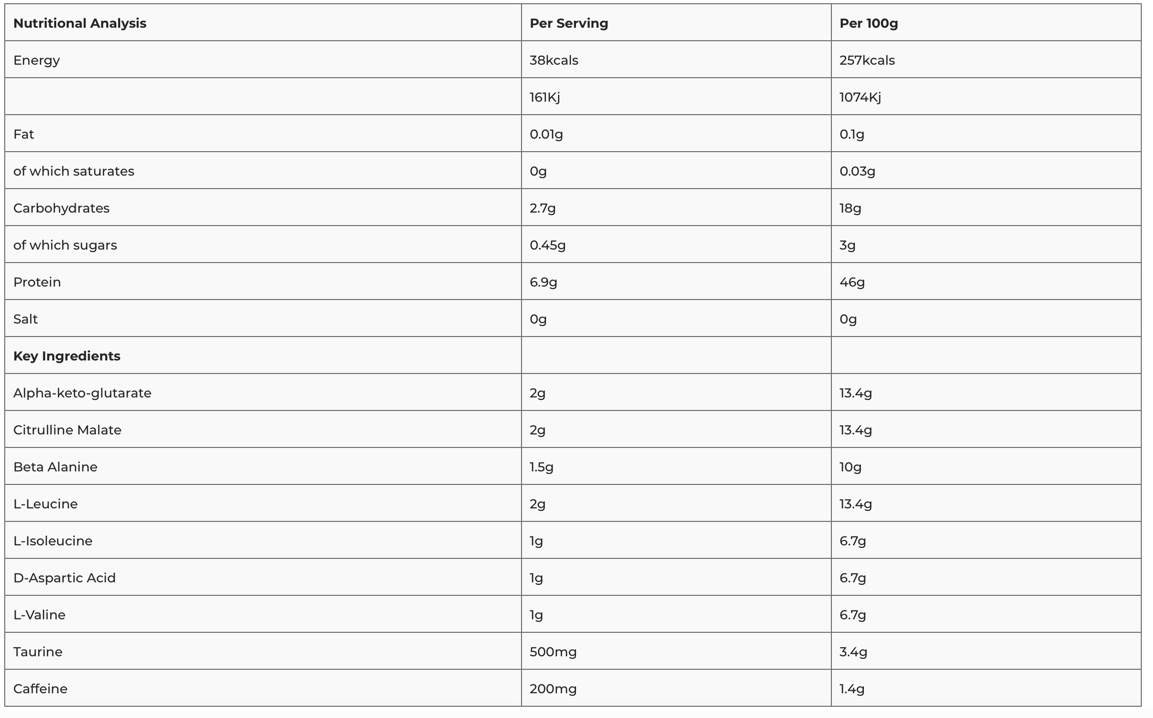The height and width of the screenshot is (718, 1153).
Task: Select the Key Ingredients heading cell
Action: pyautogui.click(x=67, y=356)
